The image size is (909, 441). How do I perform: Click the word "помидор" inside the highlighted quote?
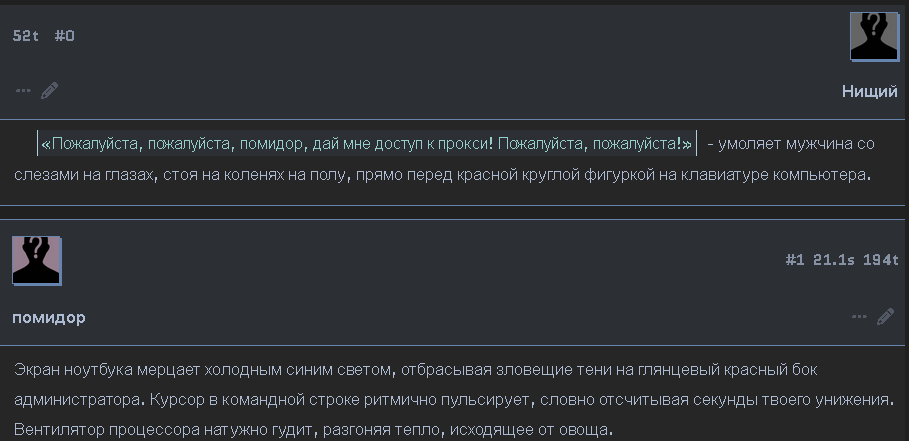pos(272,144)
